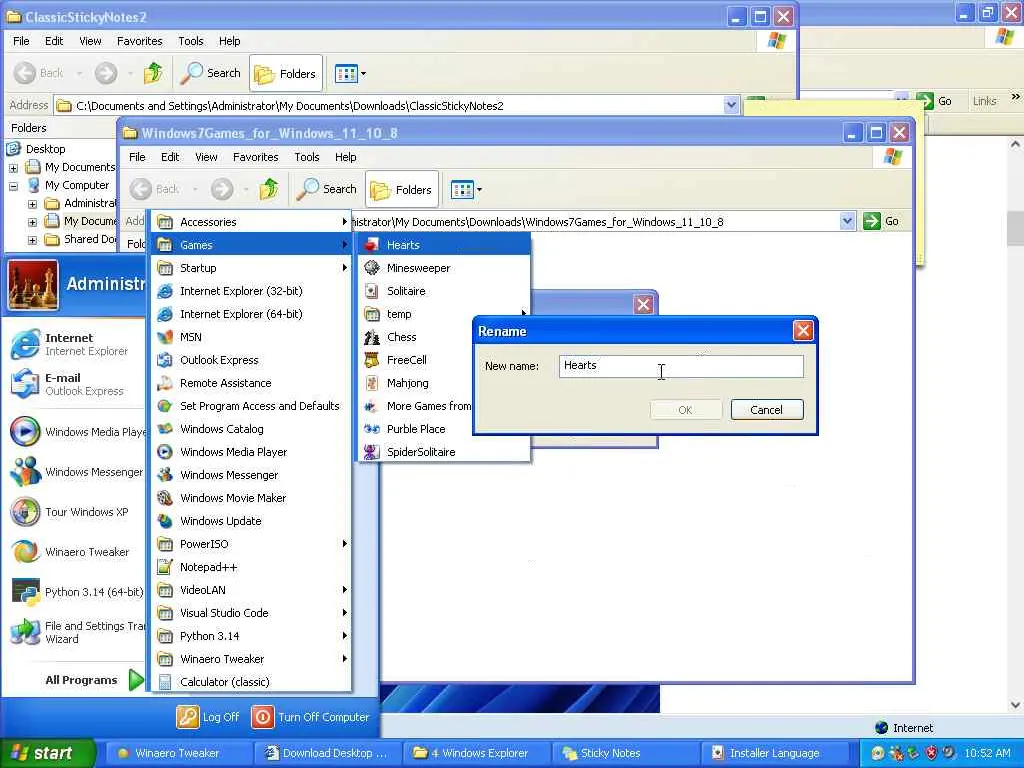The width and height of the screenshot is (1024, 768).
Task: Click Turn Off Computer button
Action: (x=311, y=717)
